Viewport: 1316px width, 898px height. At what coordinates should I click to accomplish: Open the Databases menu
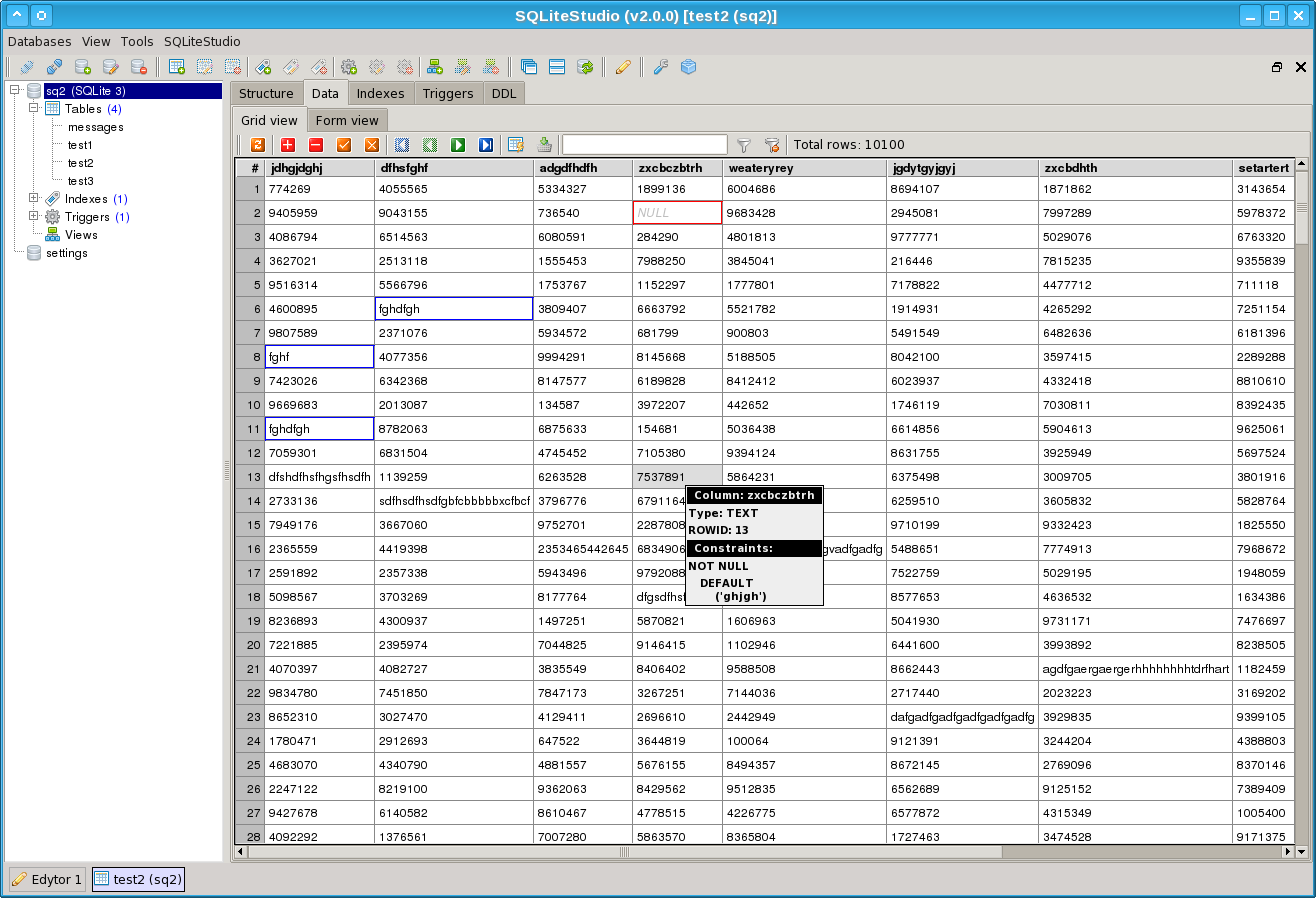[40, 42]
